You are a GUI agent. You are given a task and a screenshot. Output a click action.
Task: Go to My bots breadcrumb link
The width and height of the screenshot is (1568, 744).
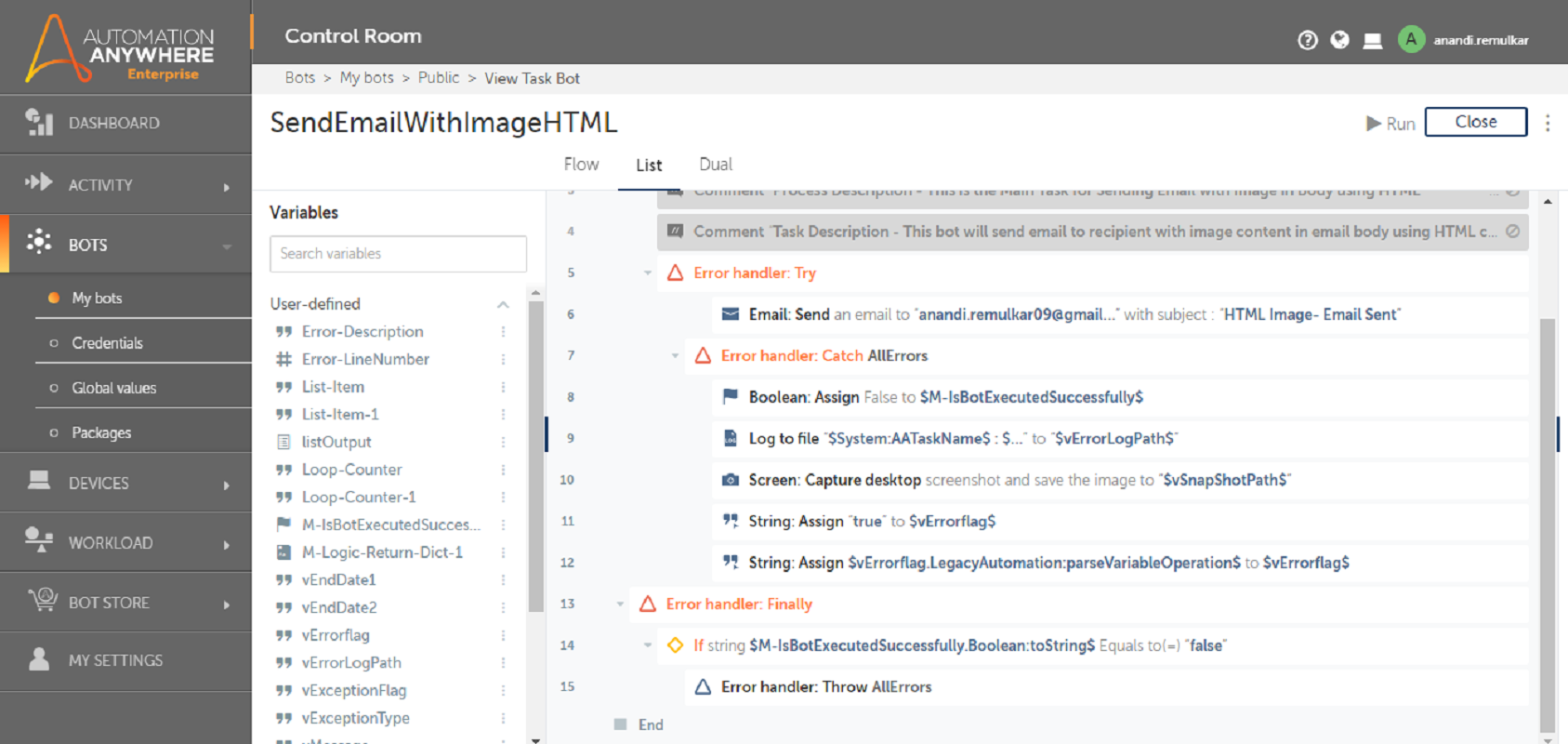(366, 78)
